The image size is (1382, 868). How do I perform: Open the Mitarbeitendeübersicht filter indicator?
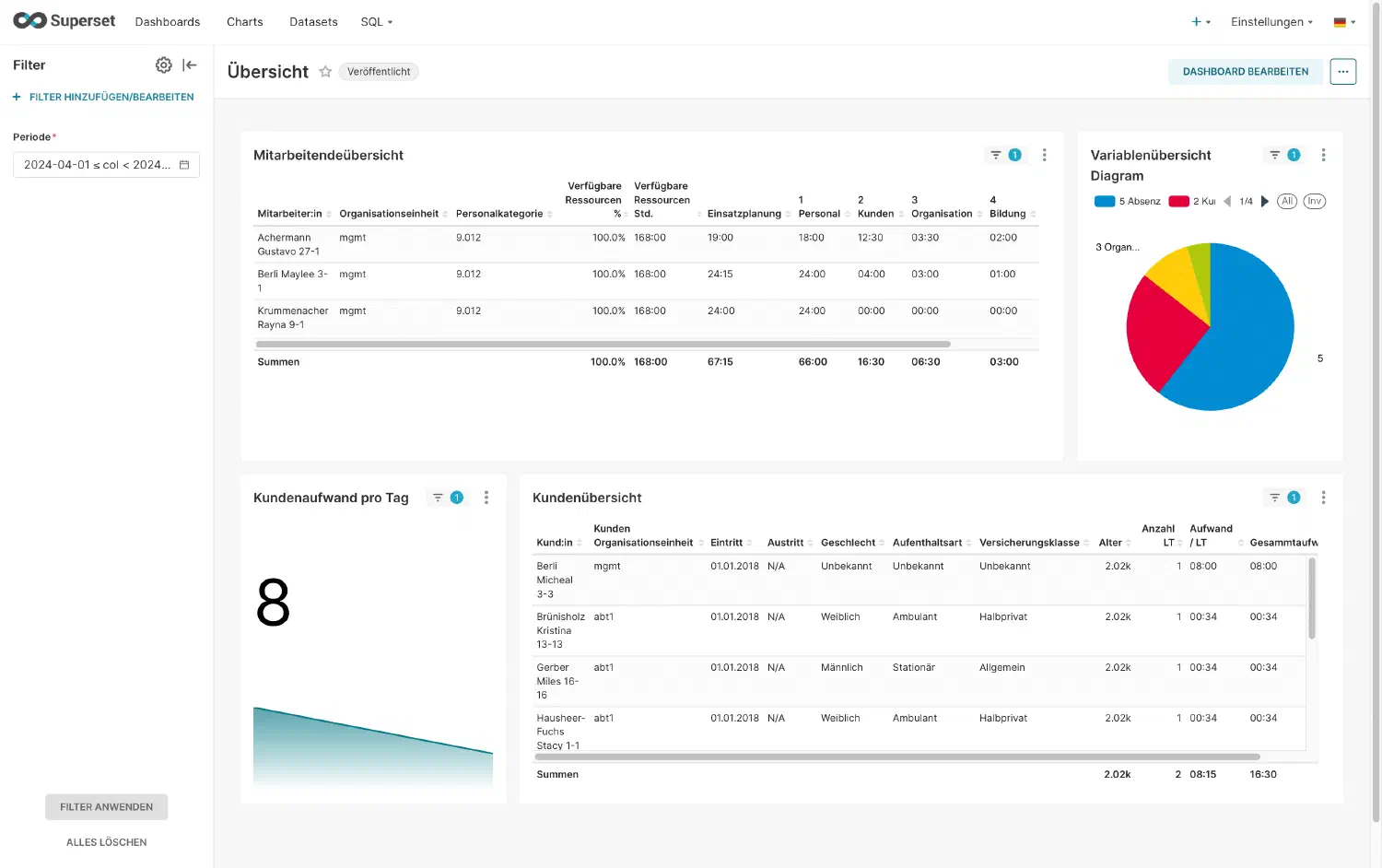coord(1005,155)
